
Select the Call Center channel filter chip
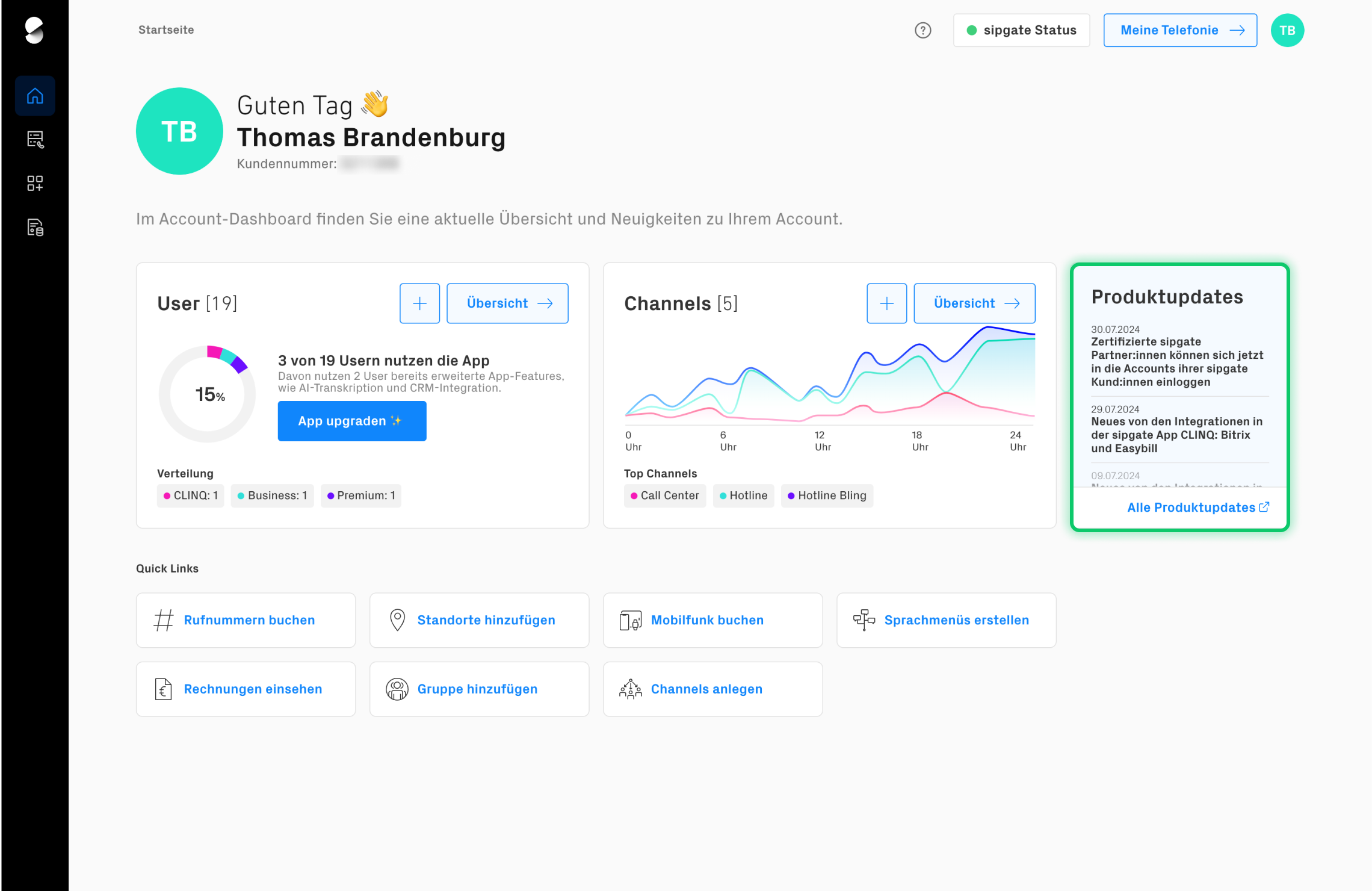664,495
